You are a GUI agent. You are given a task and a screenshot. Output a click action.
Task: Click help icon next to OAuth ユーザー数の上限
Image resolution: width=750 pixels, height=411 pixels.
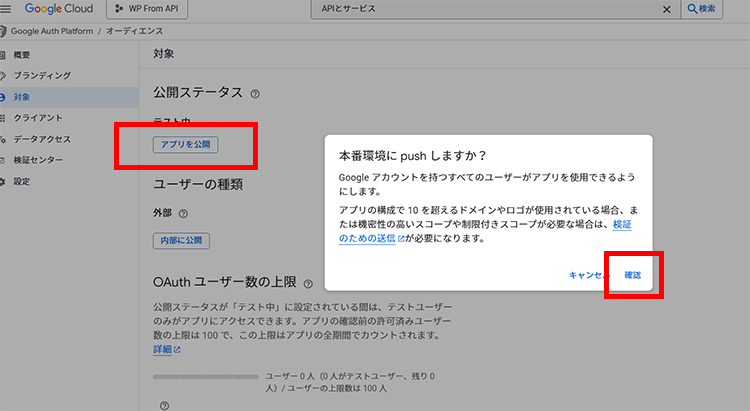coord(308,284)
